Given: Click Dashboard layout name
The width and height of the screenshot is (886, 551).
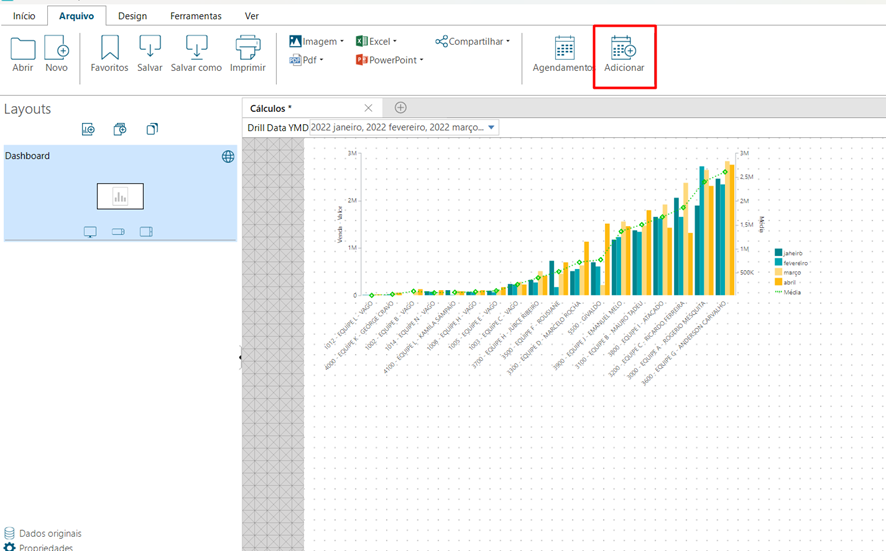Looking at the screenshot, I should coord(27,156).
